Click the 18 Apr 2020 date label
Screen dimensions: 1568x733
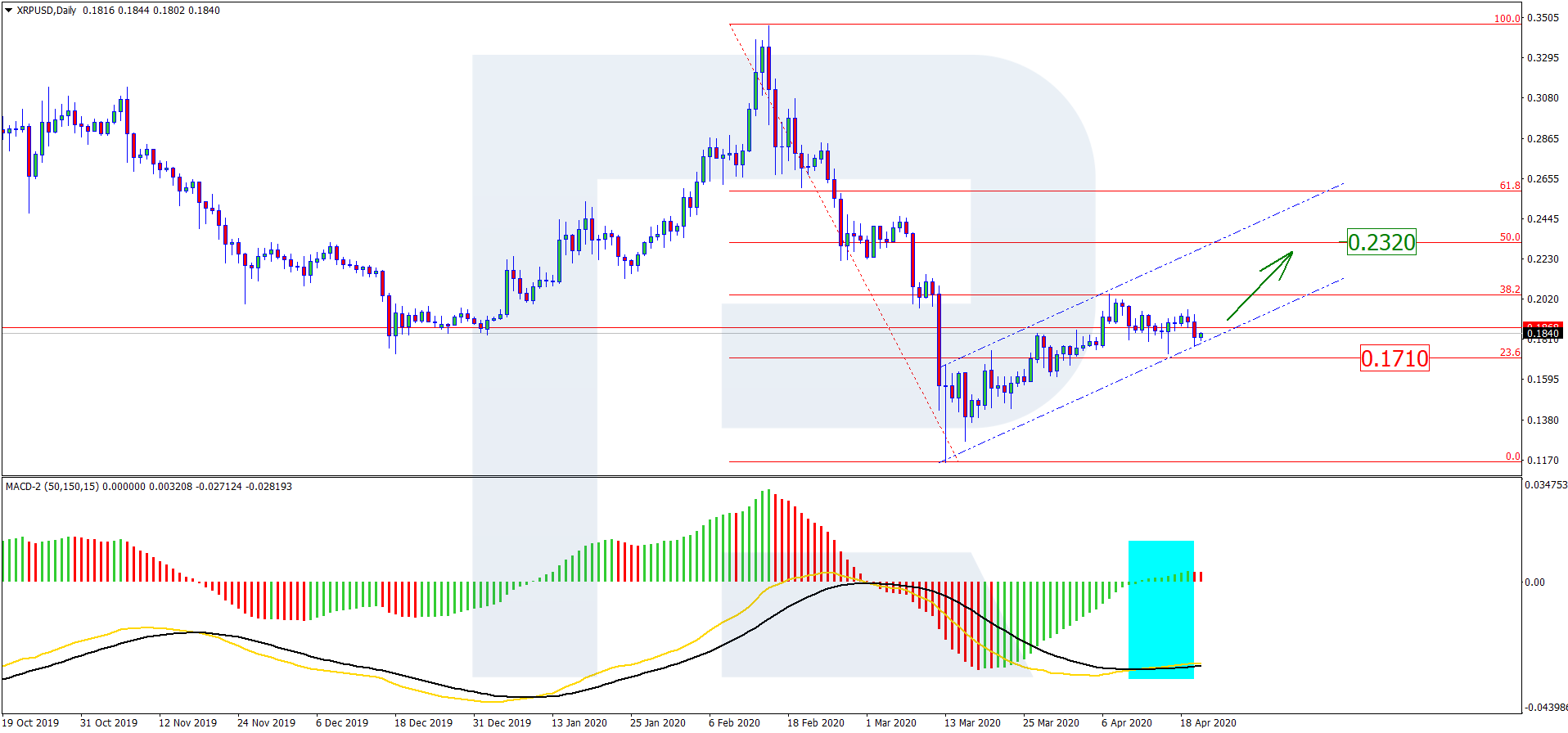pos(1208,722)
